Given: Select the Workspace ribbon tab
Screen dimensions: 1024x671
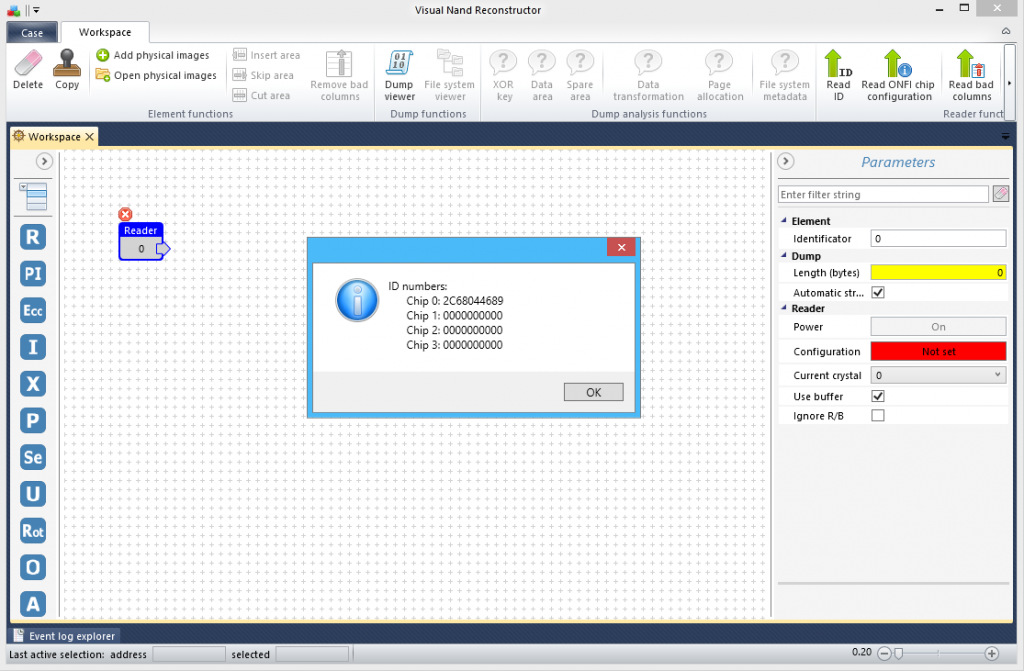Looking at the screenshot, I should tap(104, 32).
